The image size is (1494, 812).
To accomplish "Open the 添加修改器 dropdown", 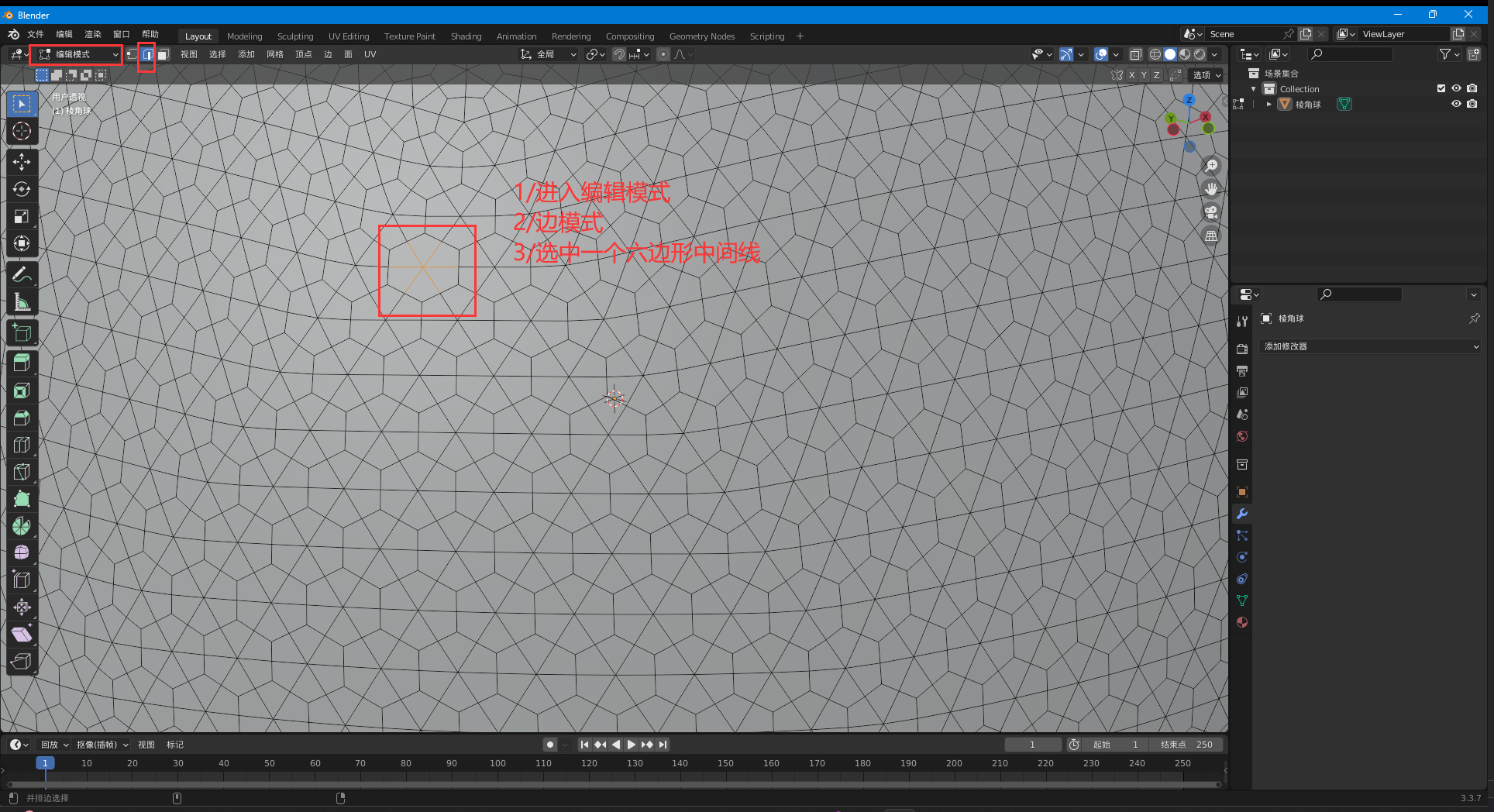I will [1370, 346].
